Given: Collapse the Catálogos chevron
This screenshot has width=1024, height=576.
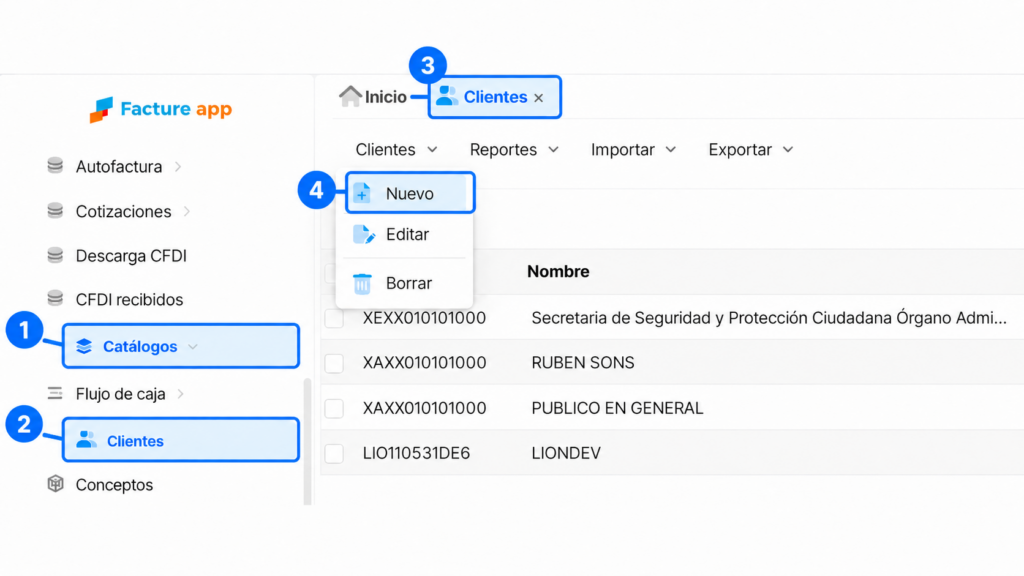Looking at the screenshot, I should (x=193, y=347).
